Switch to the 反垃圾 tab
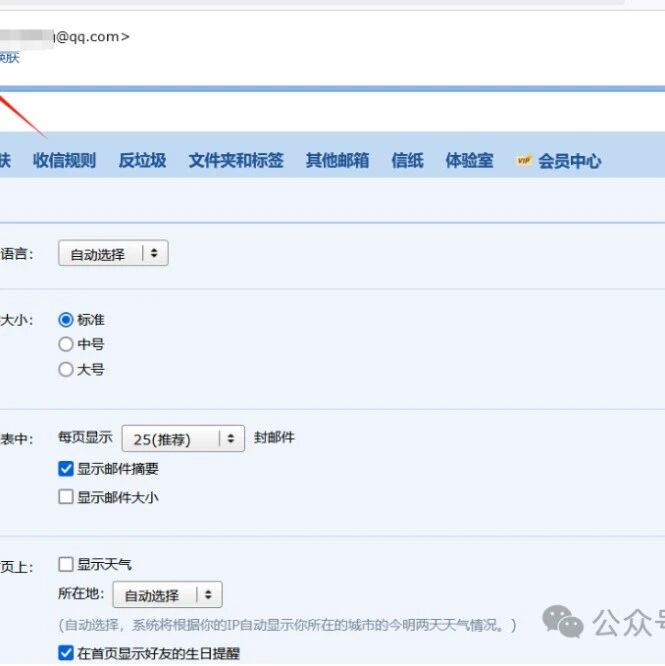Screen dimensions: 665x666 (x=142, y=161)
